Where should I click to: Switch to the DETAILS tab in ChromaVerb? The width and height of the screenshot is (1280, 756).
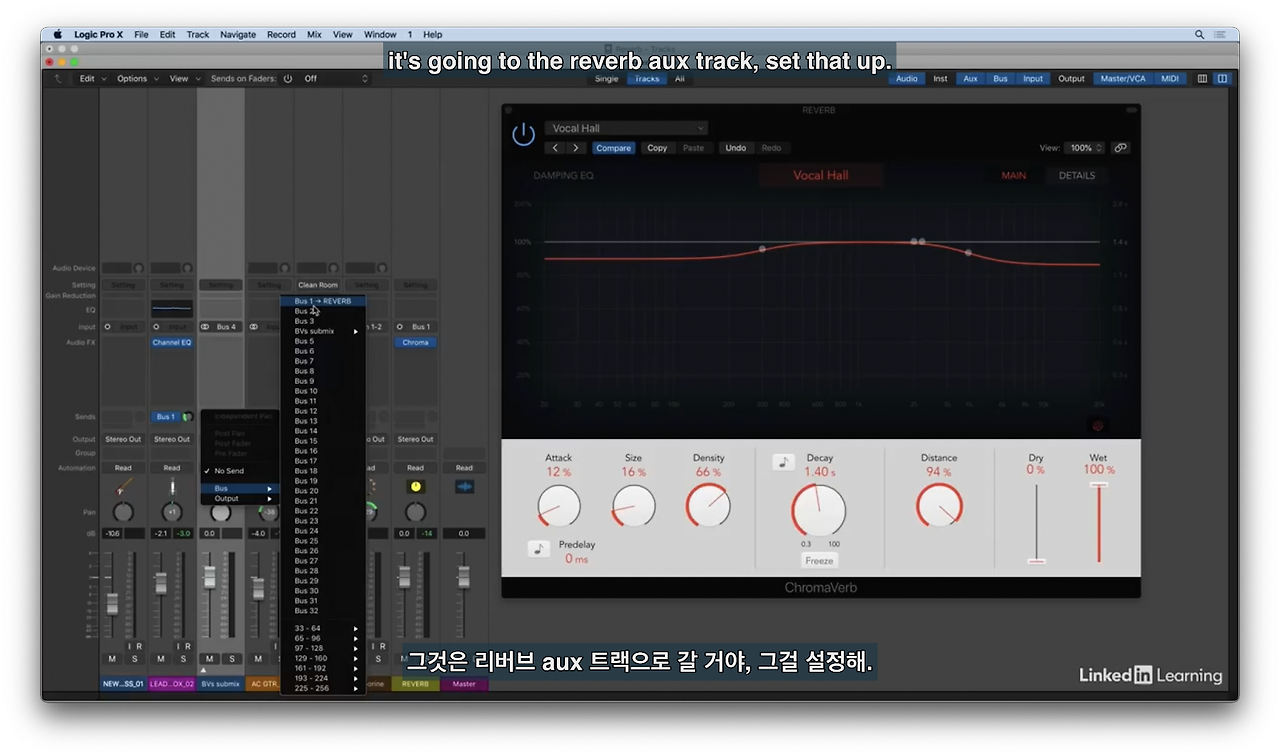pos(1077,176)
